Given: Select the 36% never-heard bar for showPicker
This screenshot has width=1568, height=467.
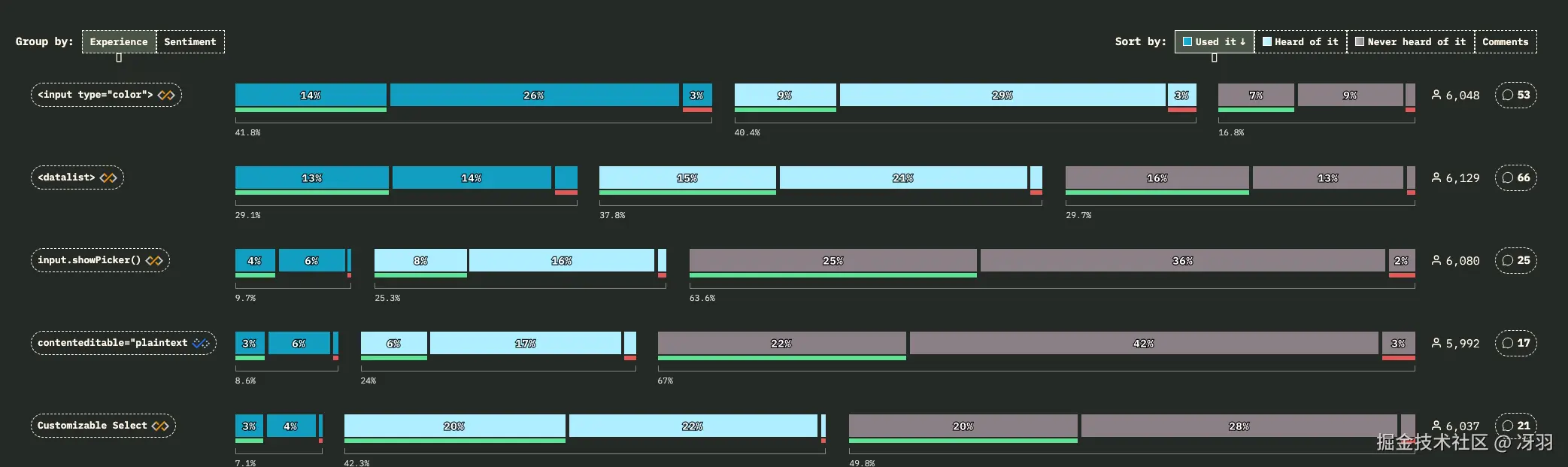Looking at the screenshot, I should coord(1183,260).
